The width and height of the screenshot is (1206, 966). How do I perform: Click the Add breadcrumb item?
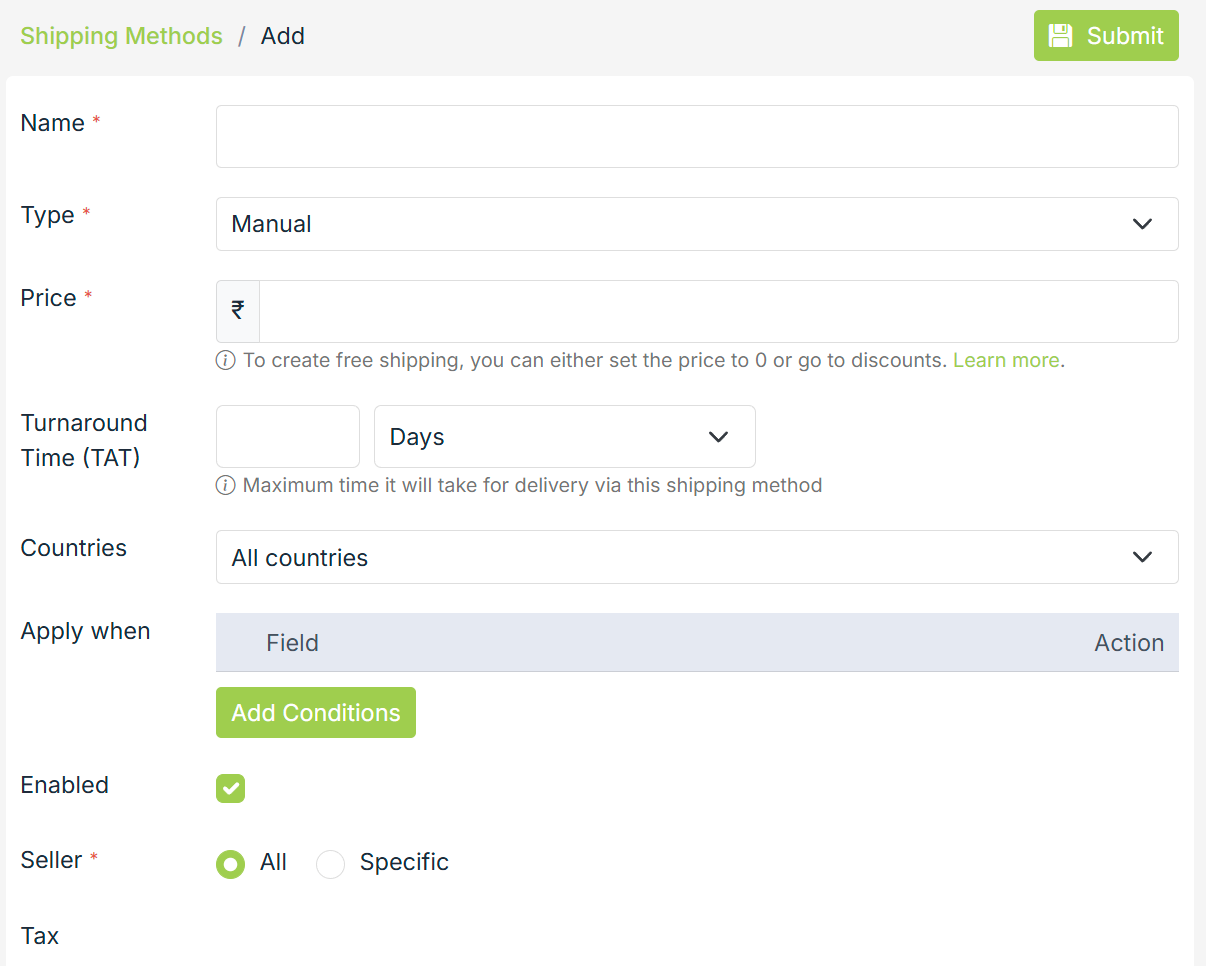pyautogui.click(x=283, y=36)
